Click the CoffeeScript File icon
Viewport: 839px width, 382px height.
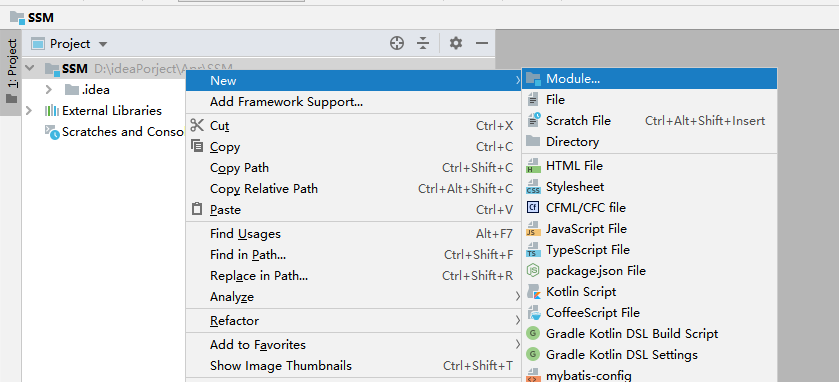533,312
